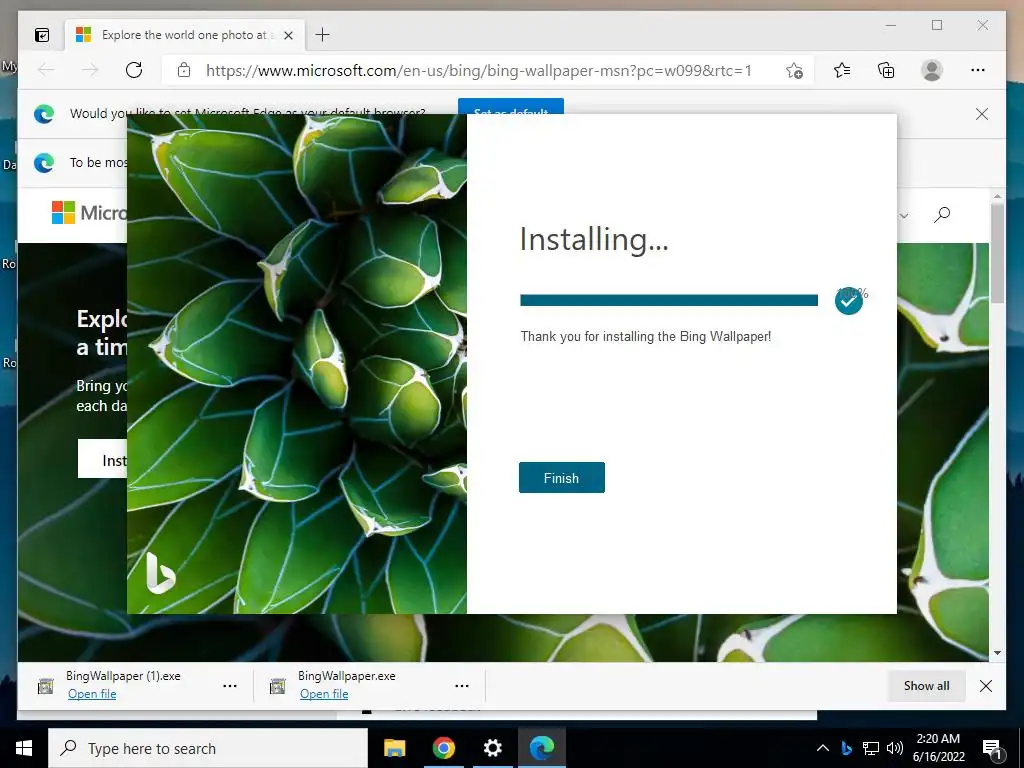Click the Edge logo in default browser prompt
Image resolution: width=1024 pixels, height=768 pixels.
coord(44,114)
